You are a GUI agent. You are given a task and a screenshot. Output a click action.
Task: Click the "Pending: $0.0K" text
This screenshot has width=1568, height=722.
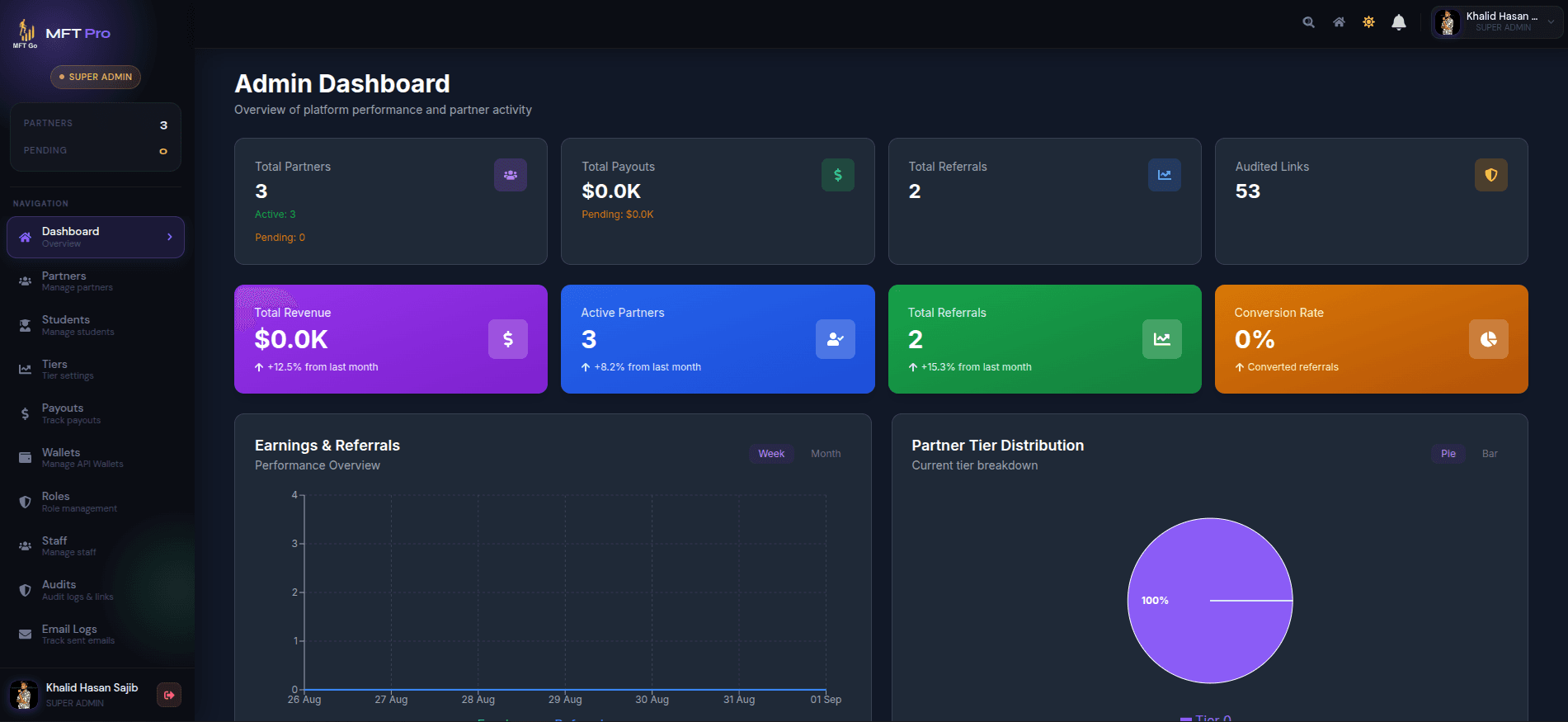point(618,215)
